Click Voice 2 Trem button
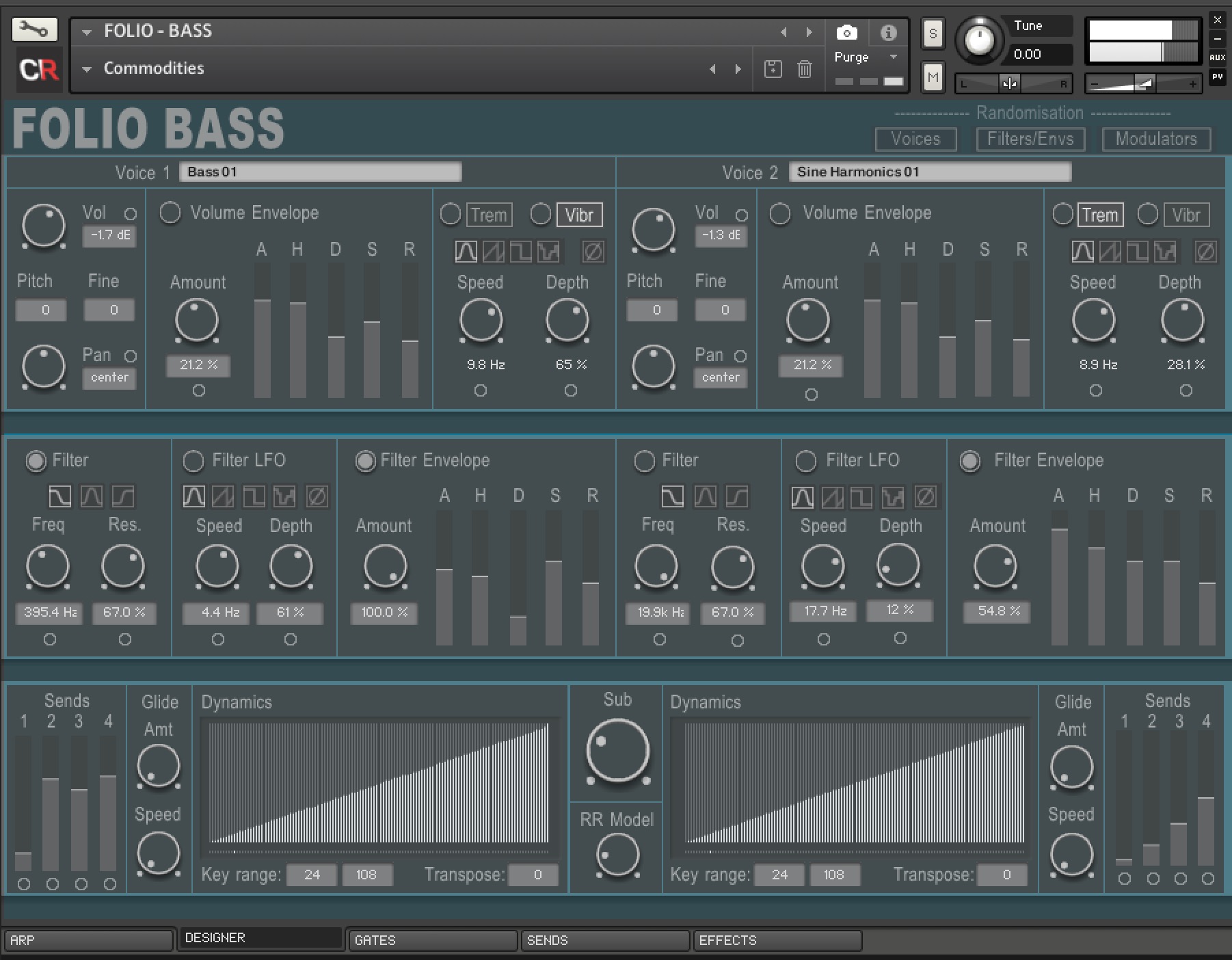Screen dimensions: 1232x960 pos(1100,215)
